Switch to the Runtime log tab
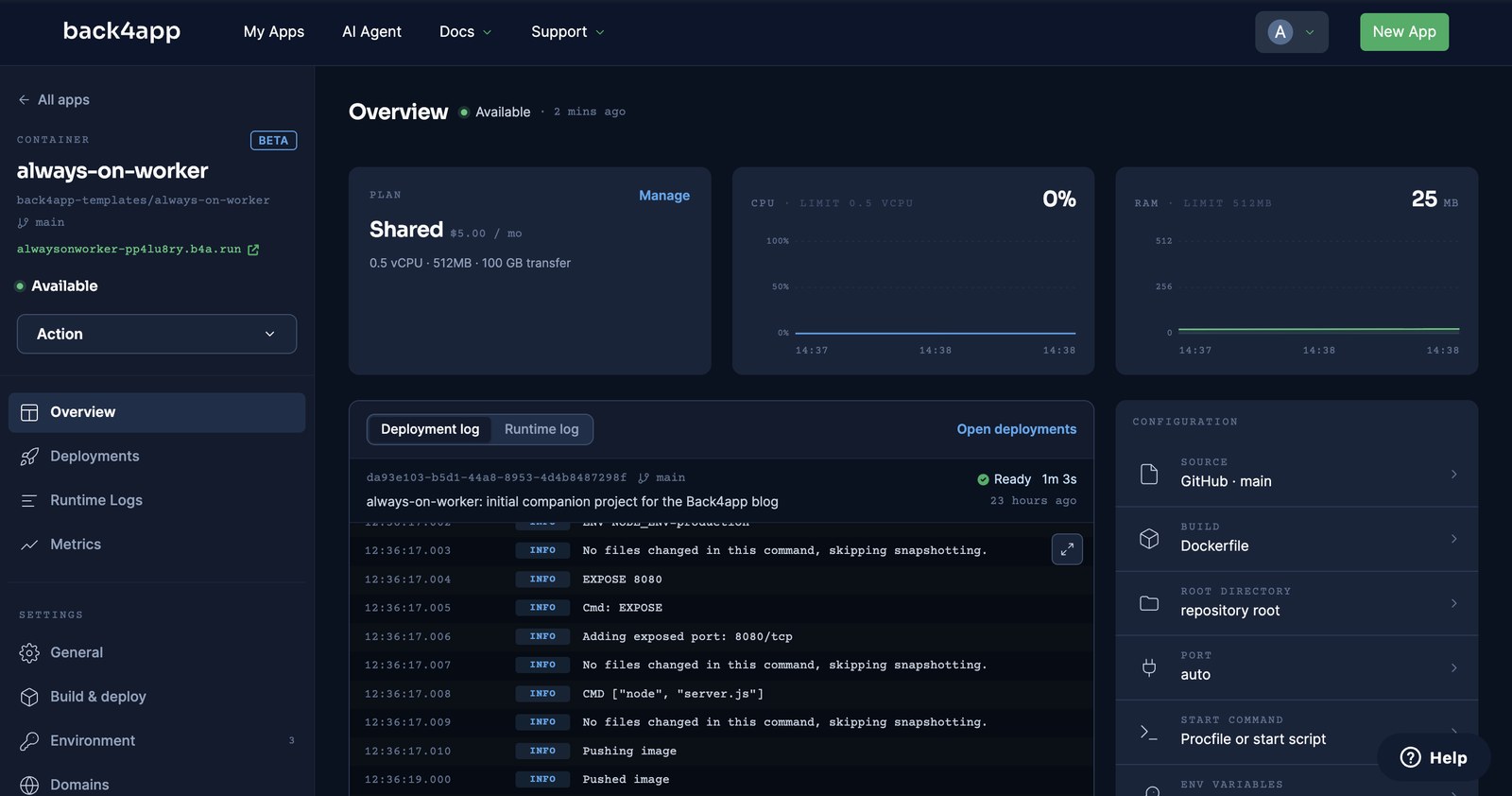Image resolution: width=1512 pixels, height=796 pixels. (541, 429)
